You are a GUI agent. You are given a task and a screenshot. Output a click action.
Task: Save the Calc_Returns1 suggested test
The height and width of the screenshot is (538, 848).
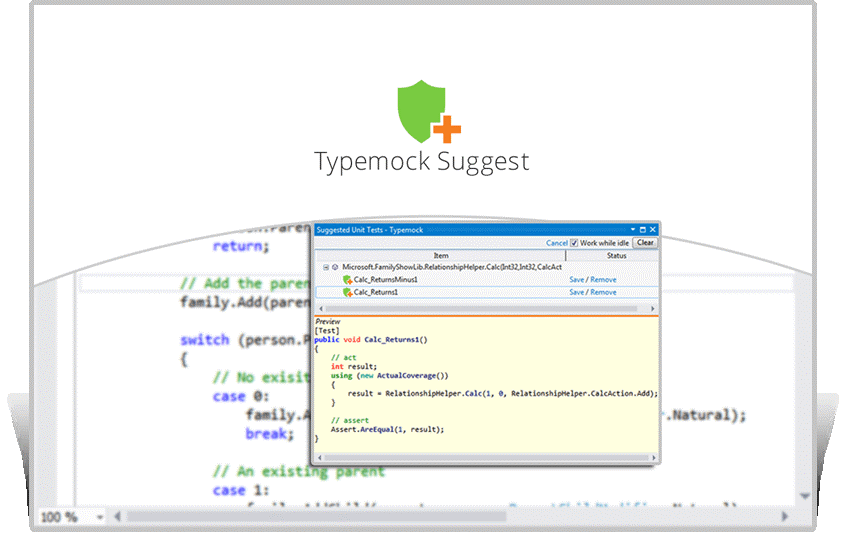click(x=577, y=292)
